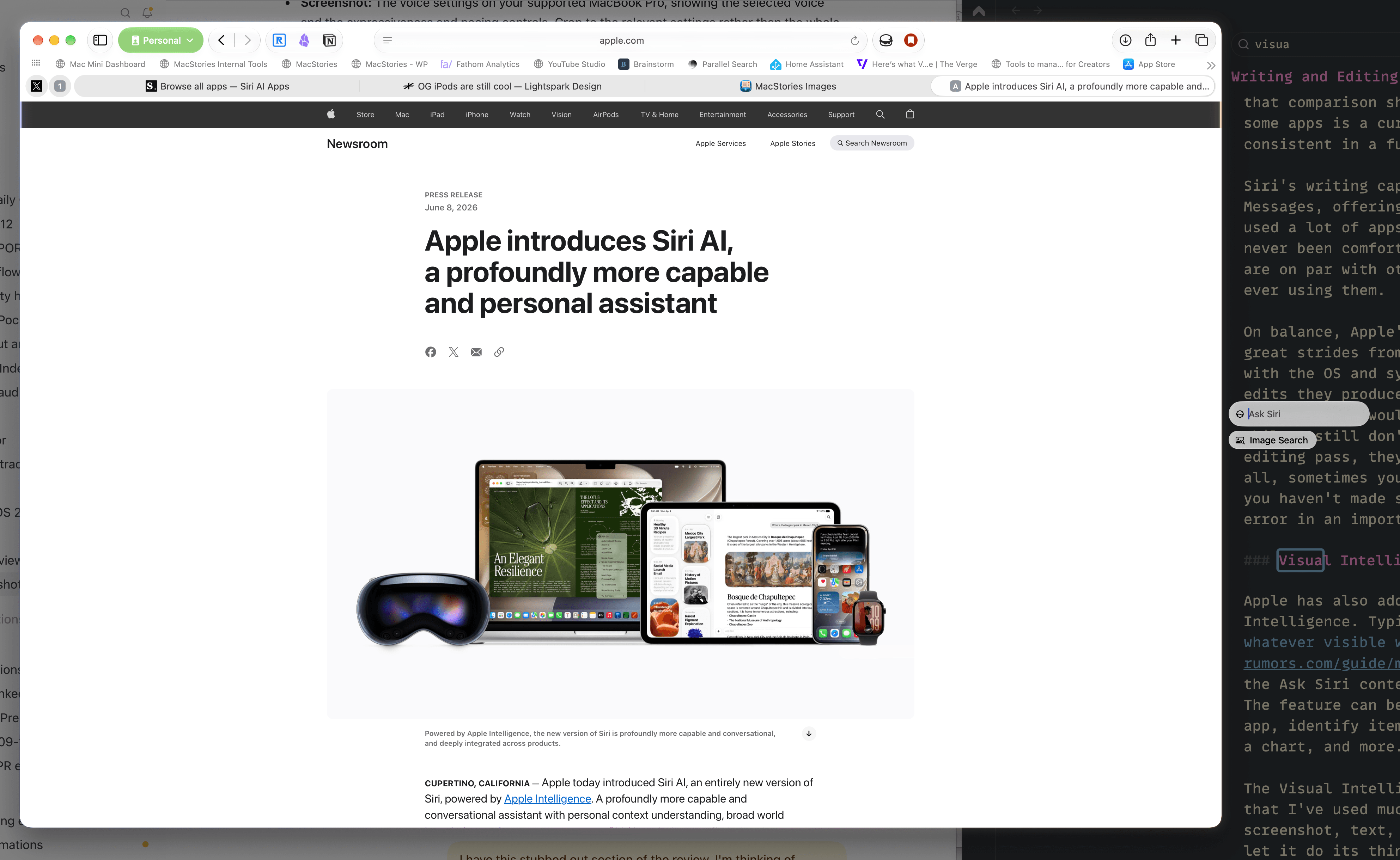Image resolution: width=1400 pixels, height=860 pixels.
Task: Open Apple Stories in Newsroom nav
Action: 792,143
